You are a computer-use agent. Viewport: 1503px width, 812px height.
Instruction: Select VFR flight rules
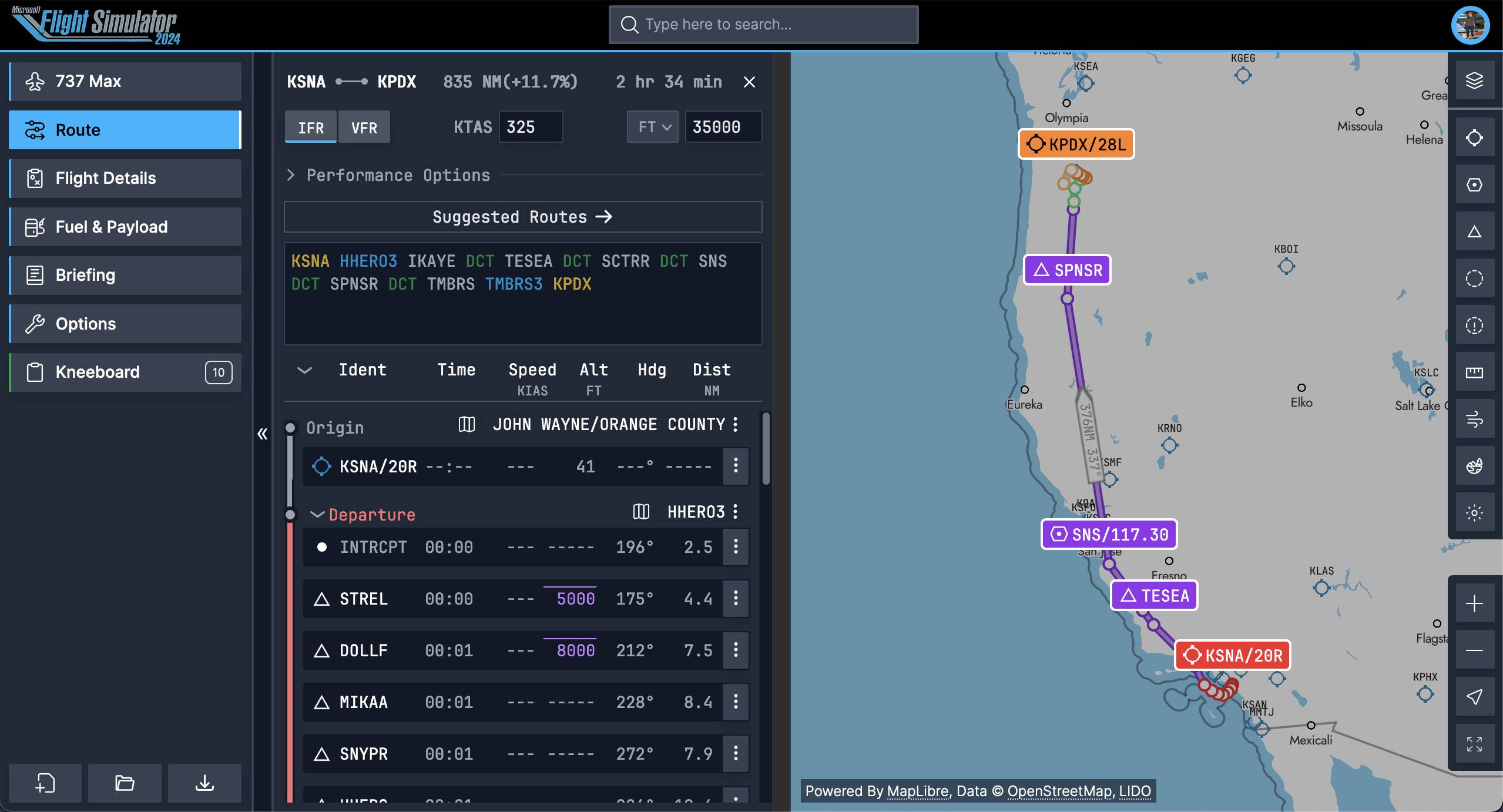click(x=364, y=127)
